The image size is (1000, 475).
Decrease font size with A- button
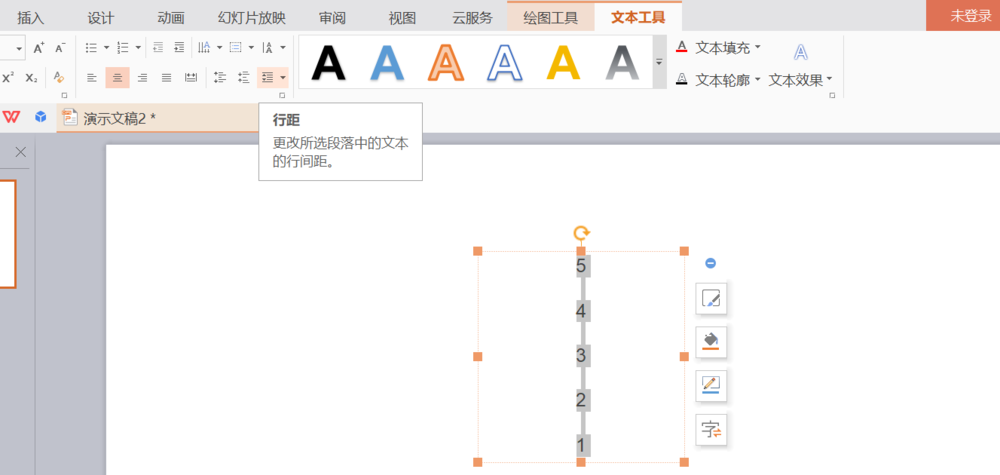60,48
